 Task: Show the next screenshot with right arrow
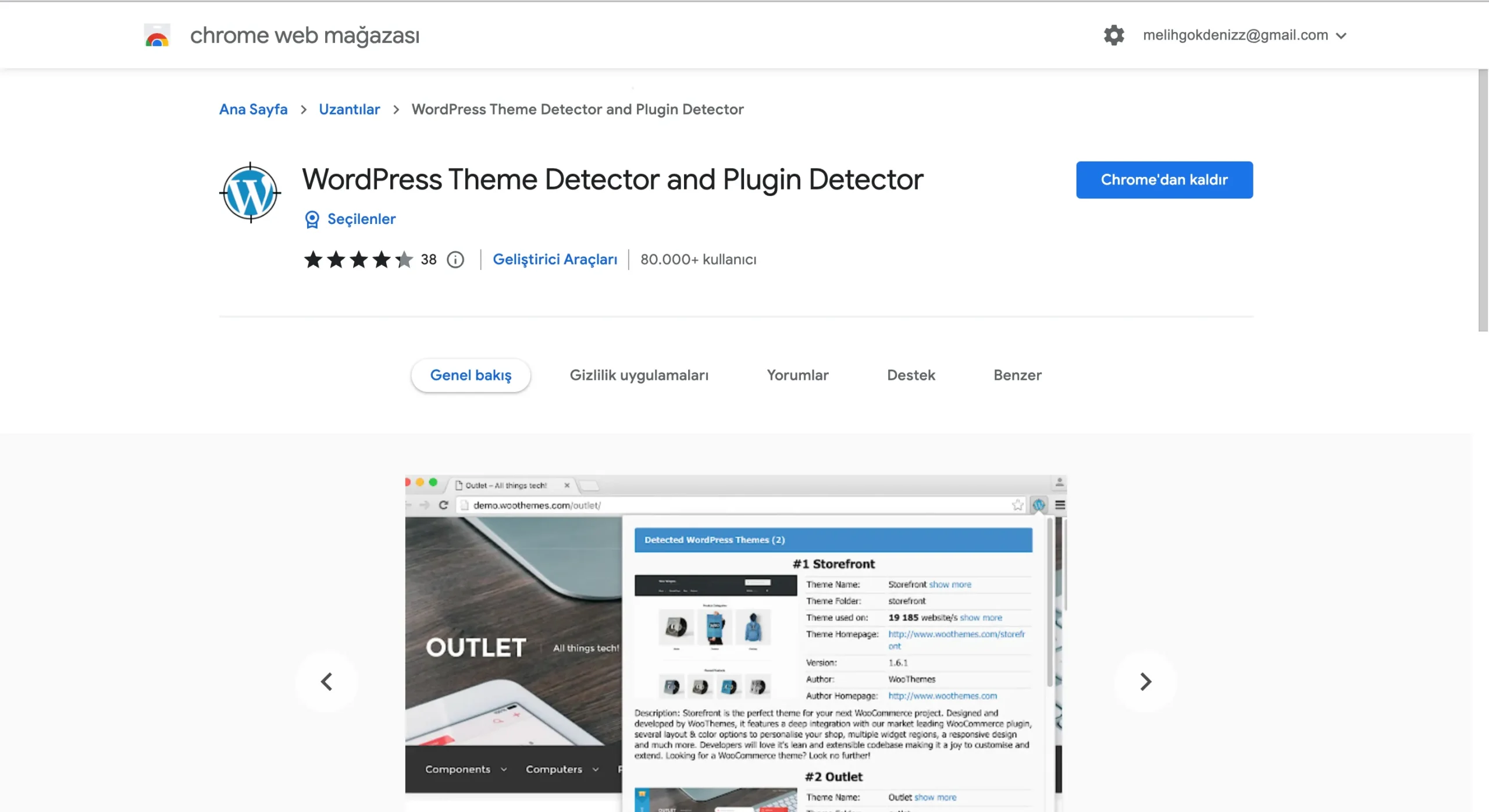(x=1145, y=681)
